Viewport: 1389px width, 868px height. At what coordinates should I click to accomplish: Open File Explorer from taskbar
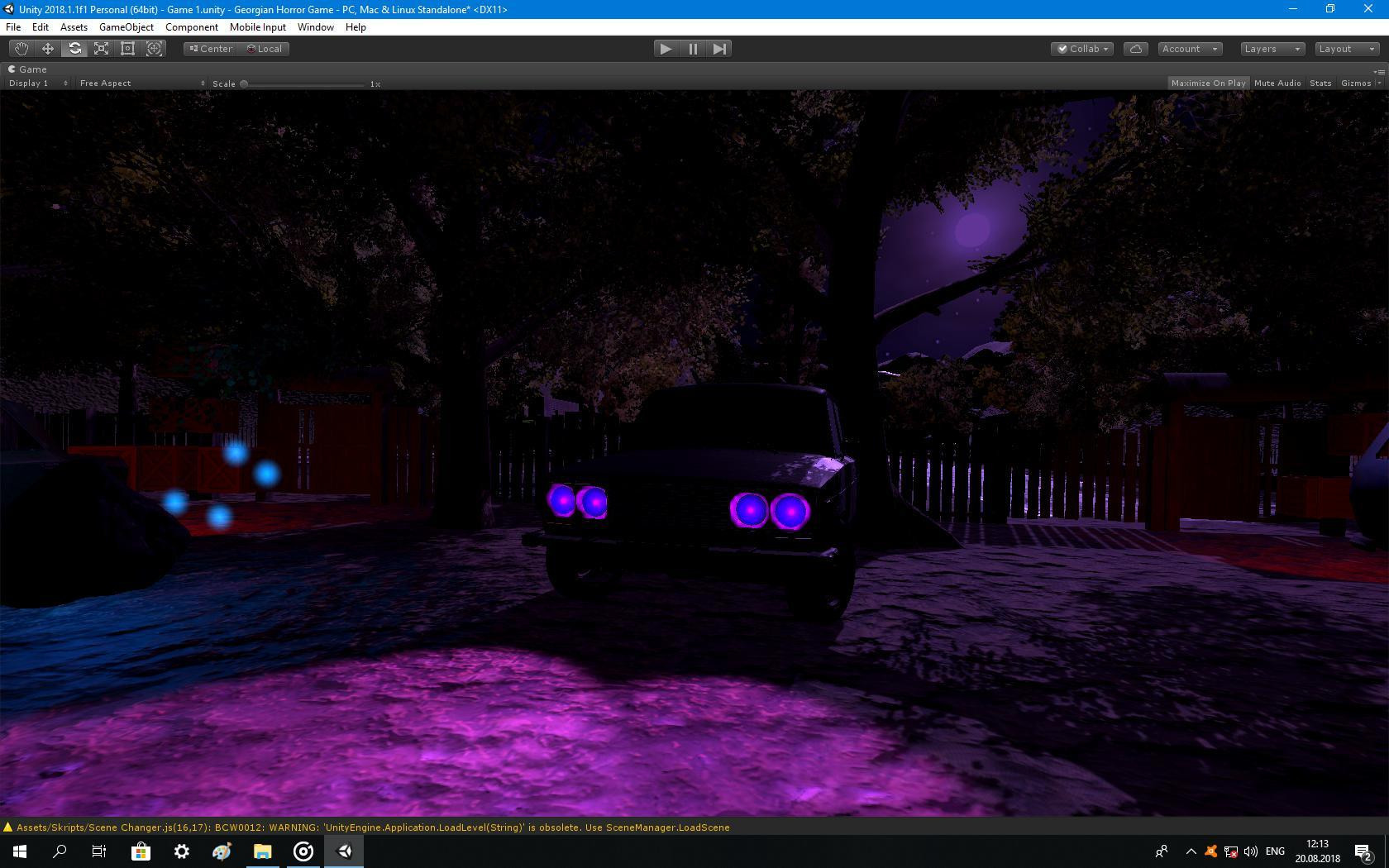(262, 851)
